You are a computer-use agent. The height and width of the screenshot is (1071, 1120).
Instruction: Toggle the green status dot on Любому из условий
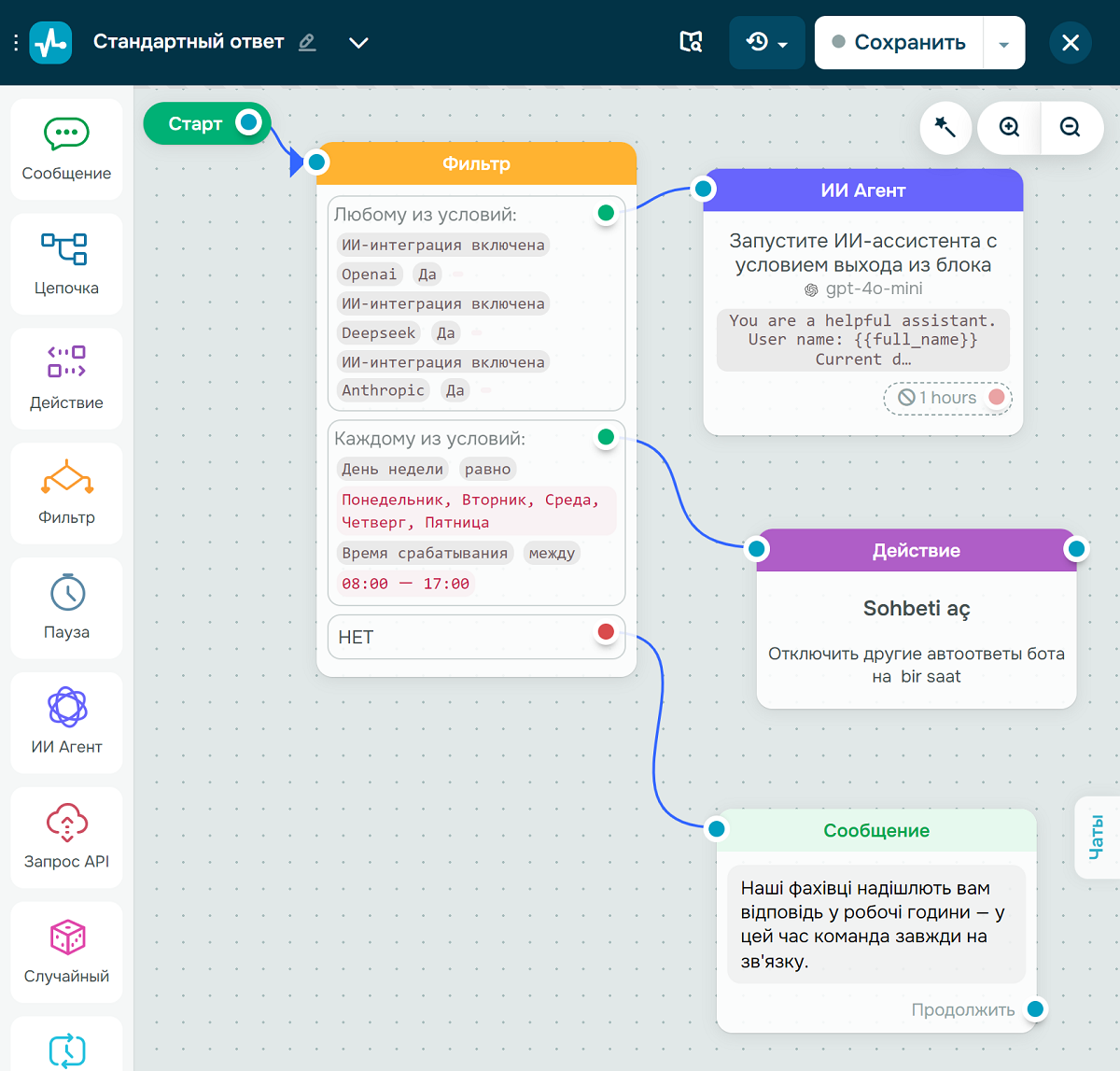(606, 213)
